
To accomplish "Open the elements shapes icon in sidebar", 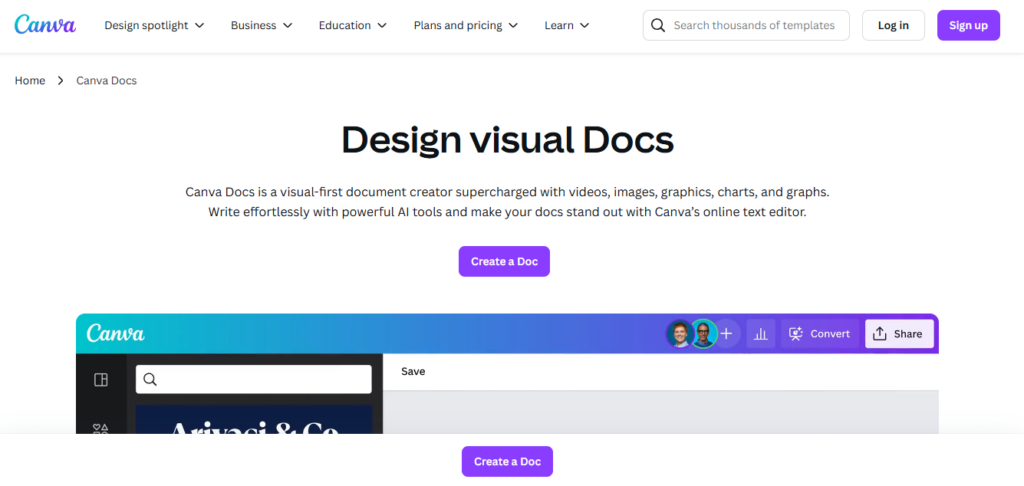I will [101, 429].
